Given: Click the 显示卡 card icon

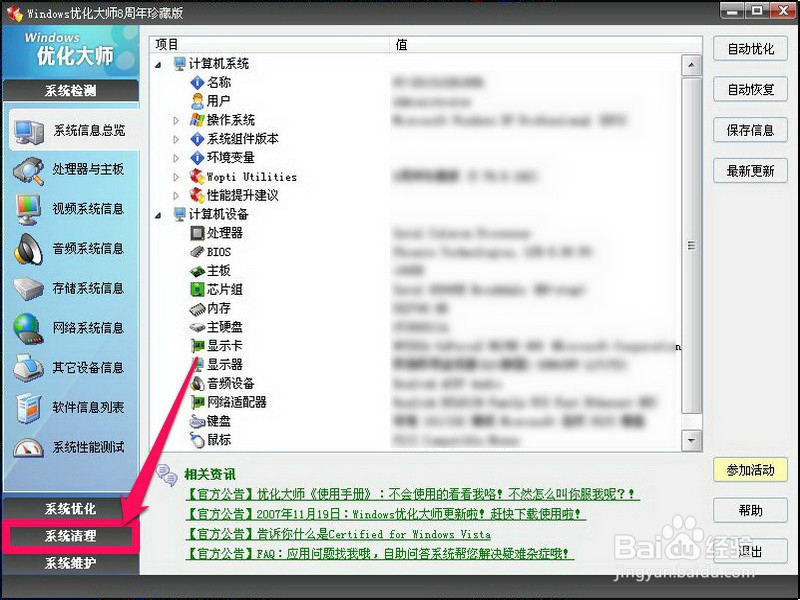Looking at the screenshot, I should tap(197, 346).
